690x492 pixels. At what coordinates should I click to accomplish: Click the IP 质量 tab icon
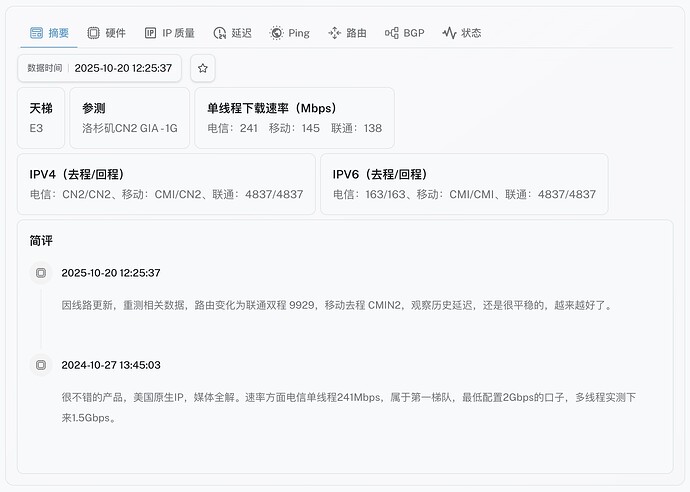coord(150,33)
